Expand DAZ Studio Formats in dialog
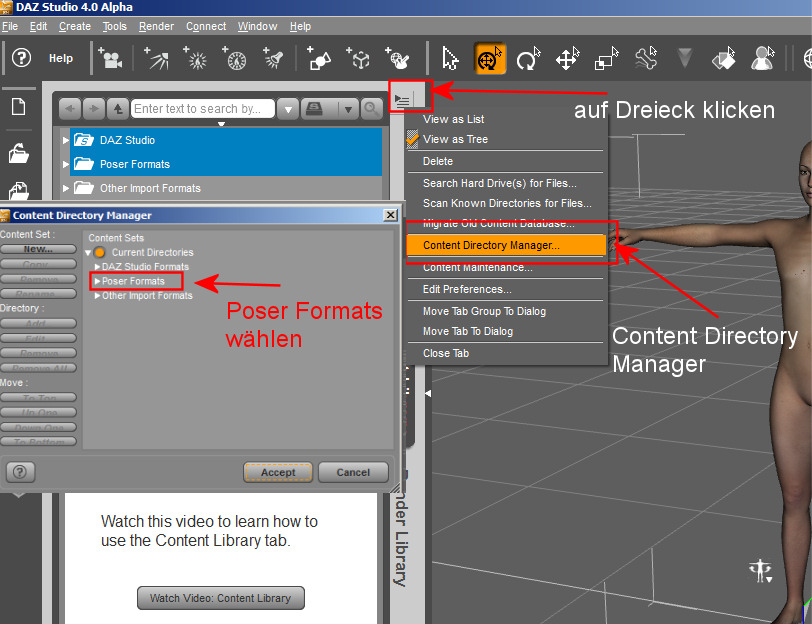This screenshot has height=624, width=812. coord(97,267)
